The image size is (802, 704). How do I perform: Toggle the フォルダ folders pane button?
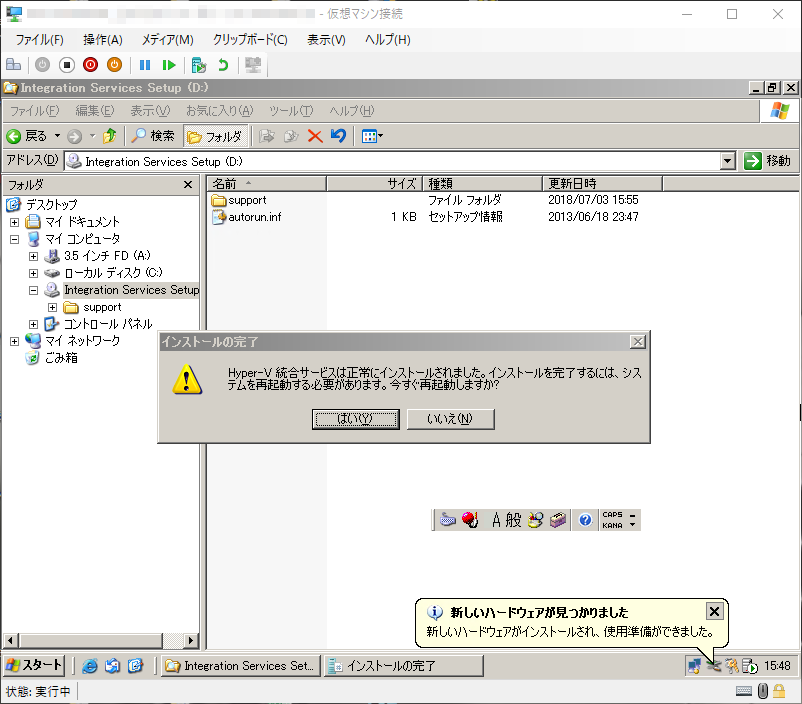click(x=215, y=136)
